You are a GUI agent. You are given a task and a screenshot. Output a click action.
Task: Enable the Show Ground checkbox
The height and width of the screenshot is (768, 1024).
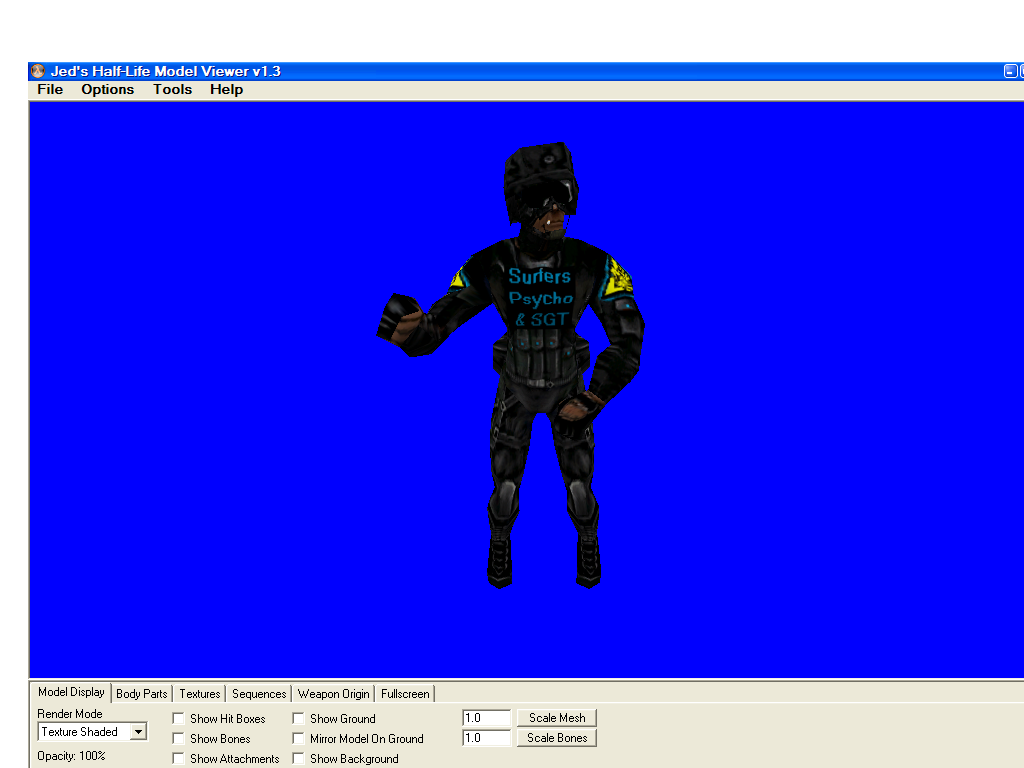pyautogui.click(x=298, y=718)
